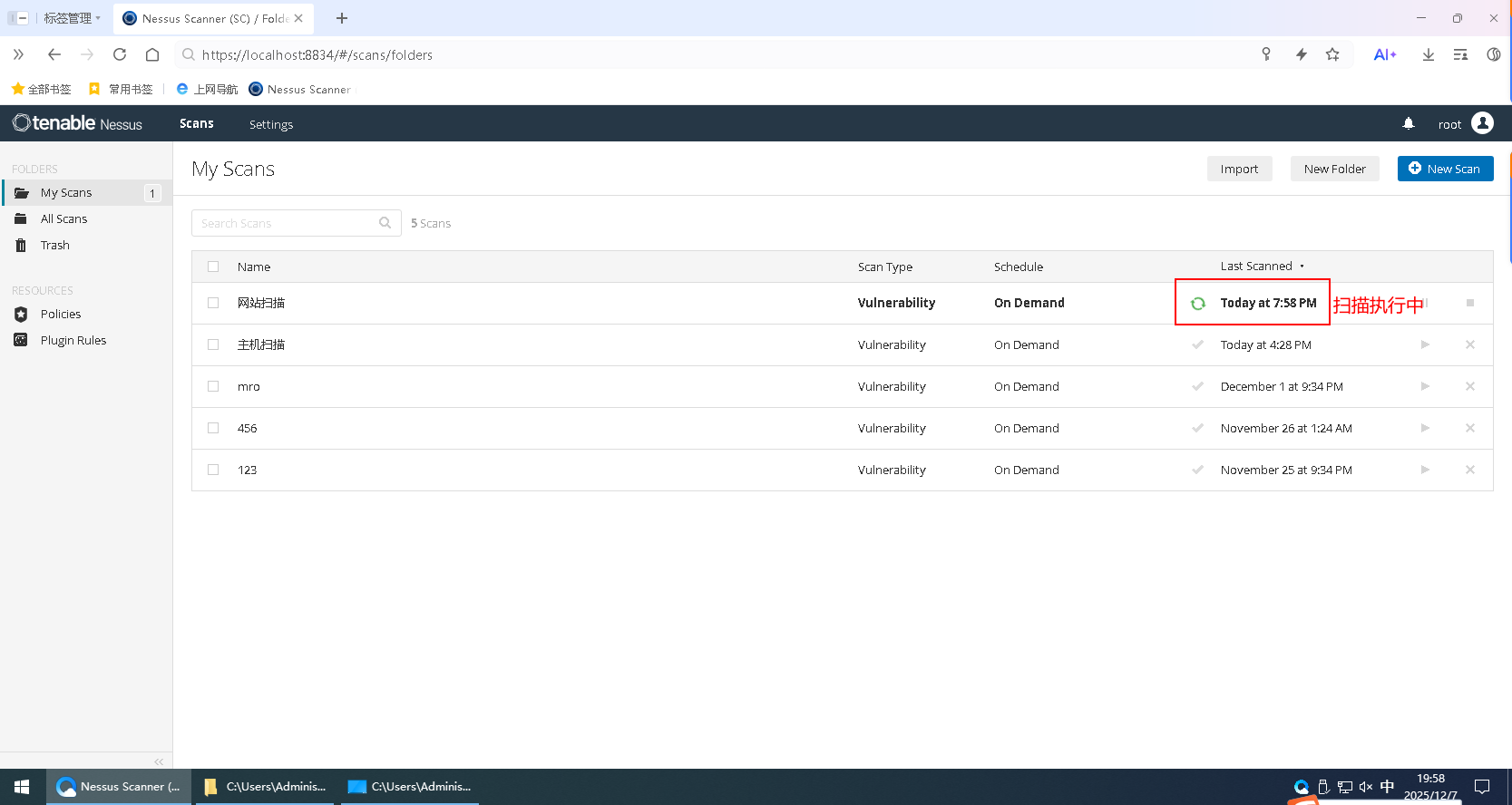The width and height of the screenshot is (1512, 805).
Task: Collapse the left sidebar with chevrons
Action: pyautogui.click(x=159, y=761)
